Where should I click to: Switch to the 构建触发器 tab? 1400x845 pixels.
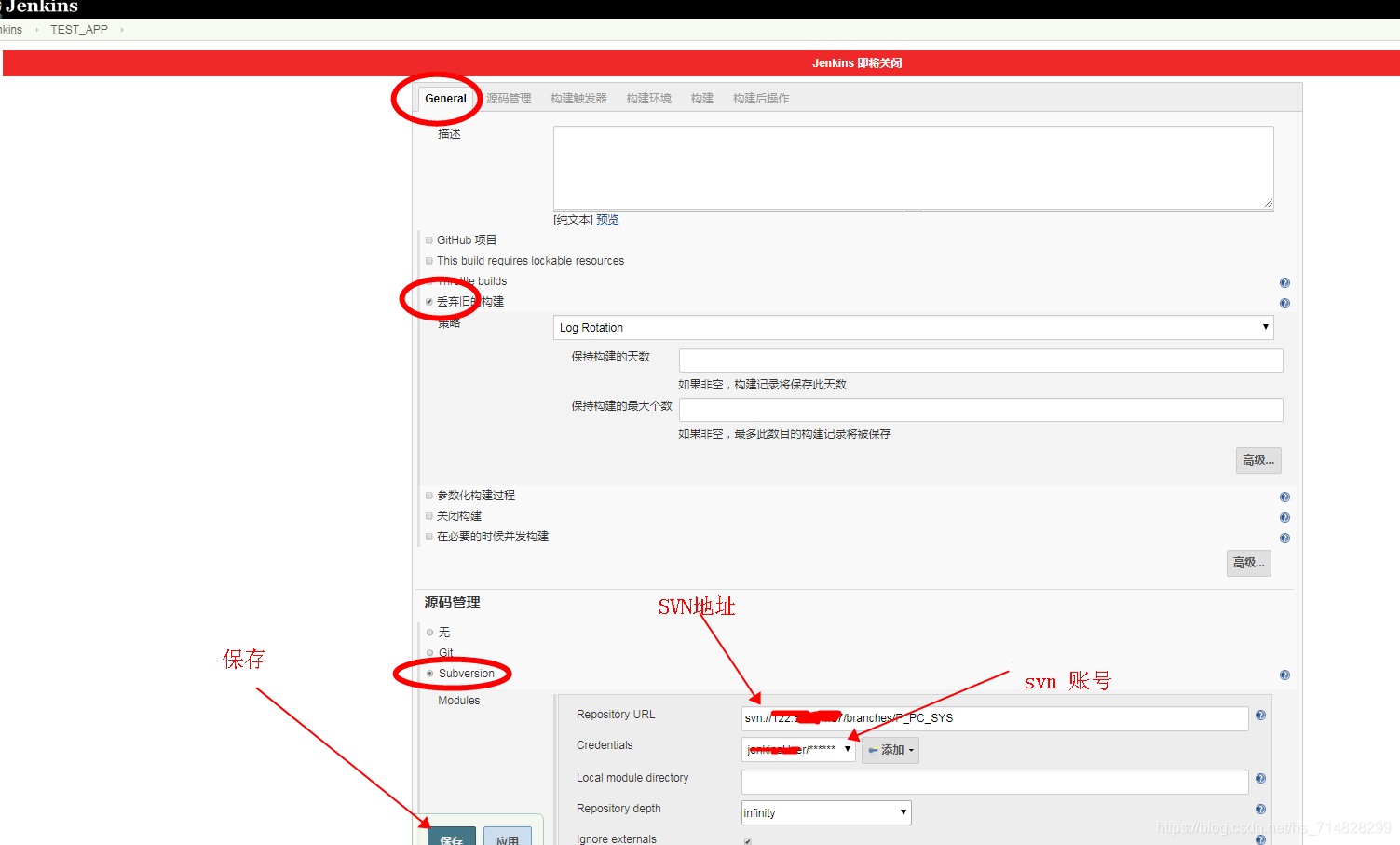(578, 98)
